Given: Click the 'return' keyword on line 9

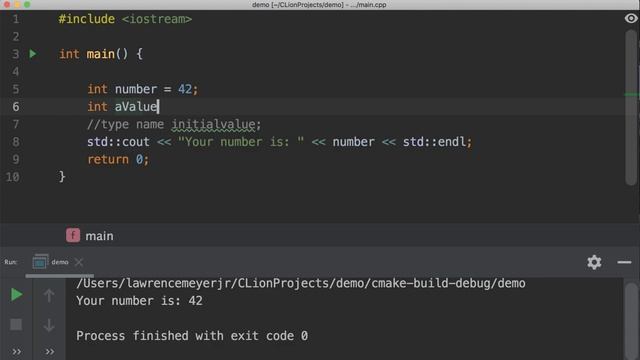Looking at the screenshot, I should 108,159.
